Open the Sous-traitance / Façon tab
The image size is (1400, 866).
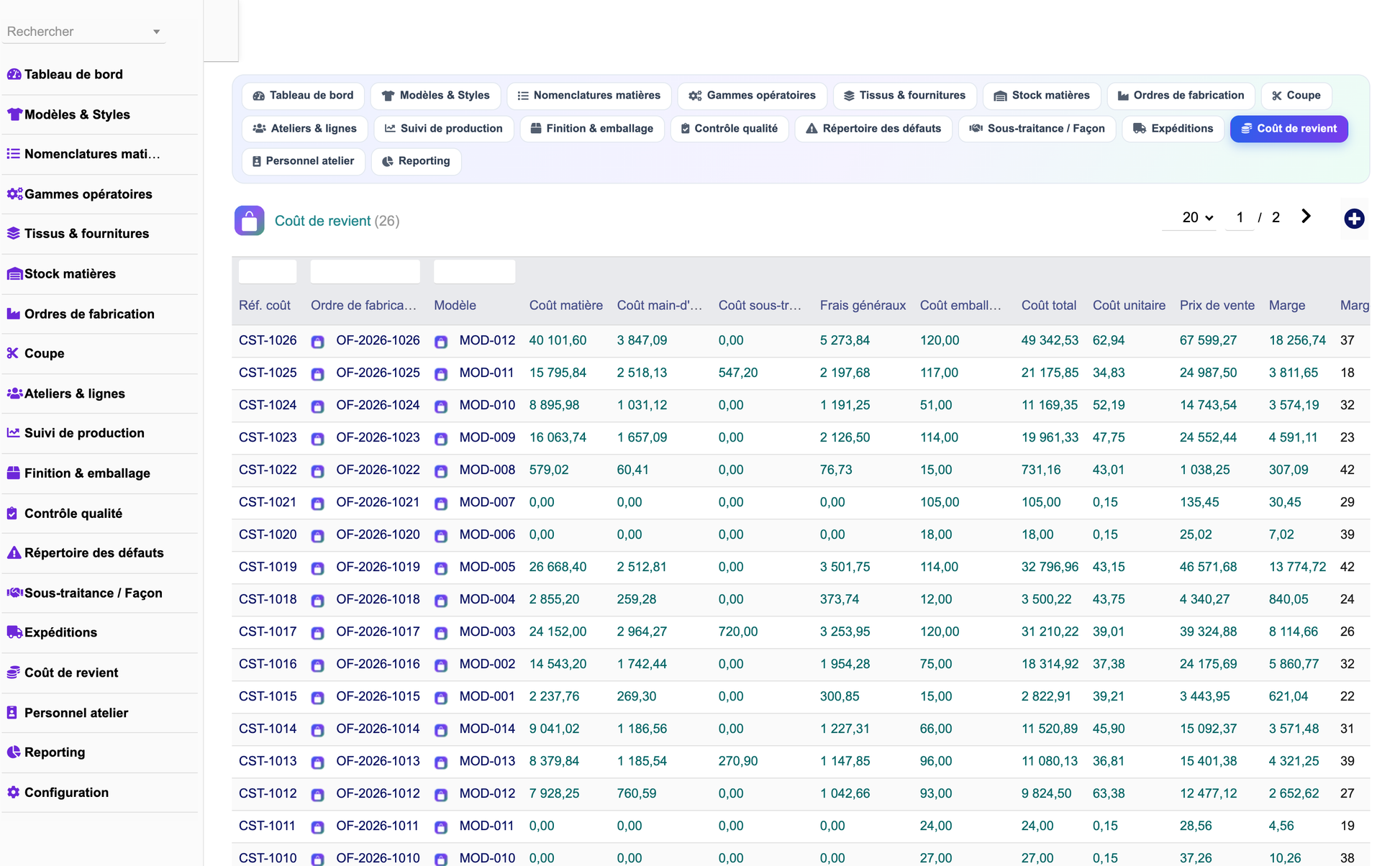(1037, 129)
